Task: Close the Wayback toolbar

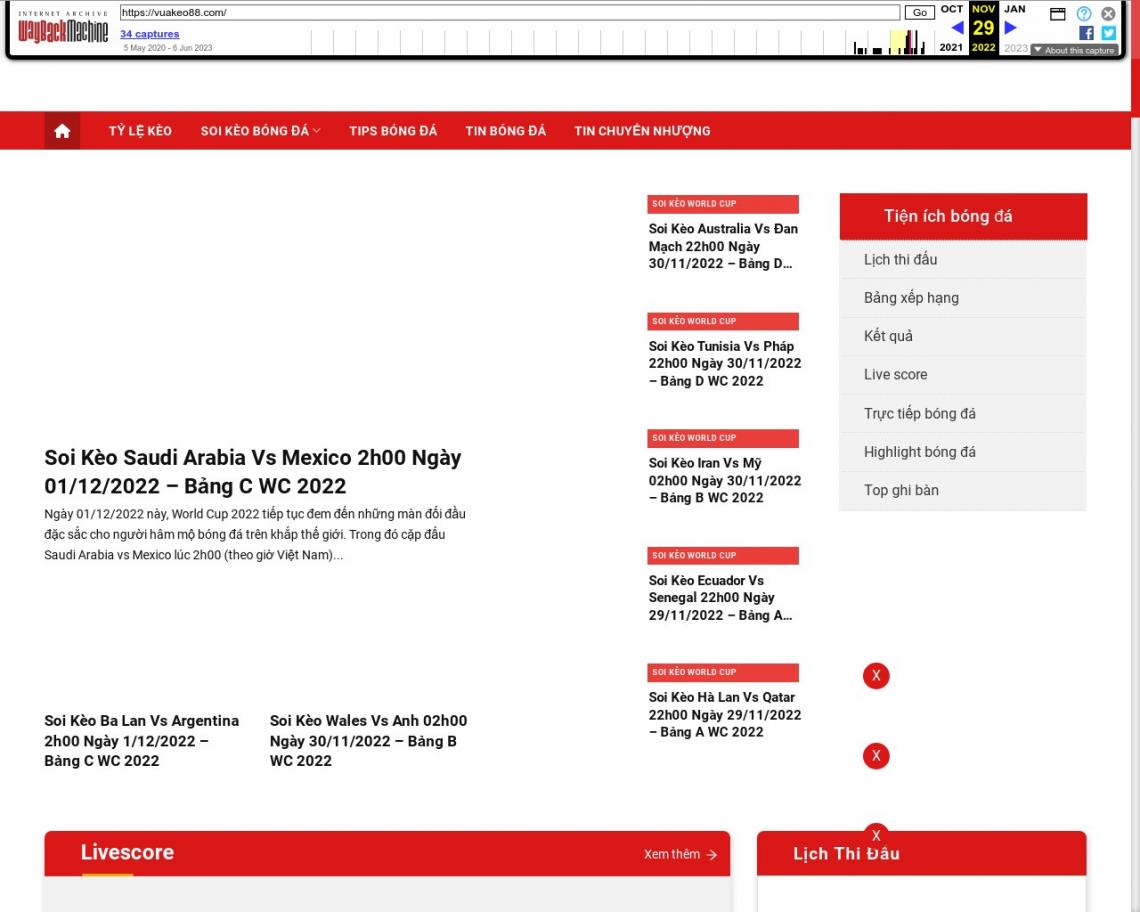Action: (x=1108, y=13)
